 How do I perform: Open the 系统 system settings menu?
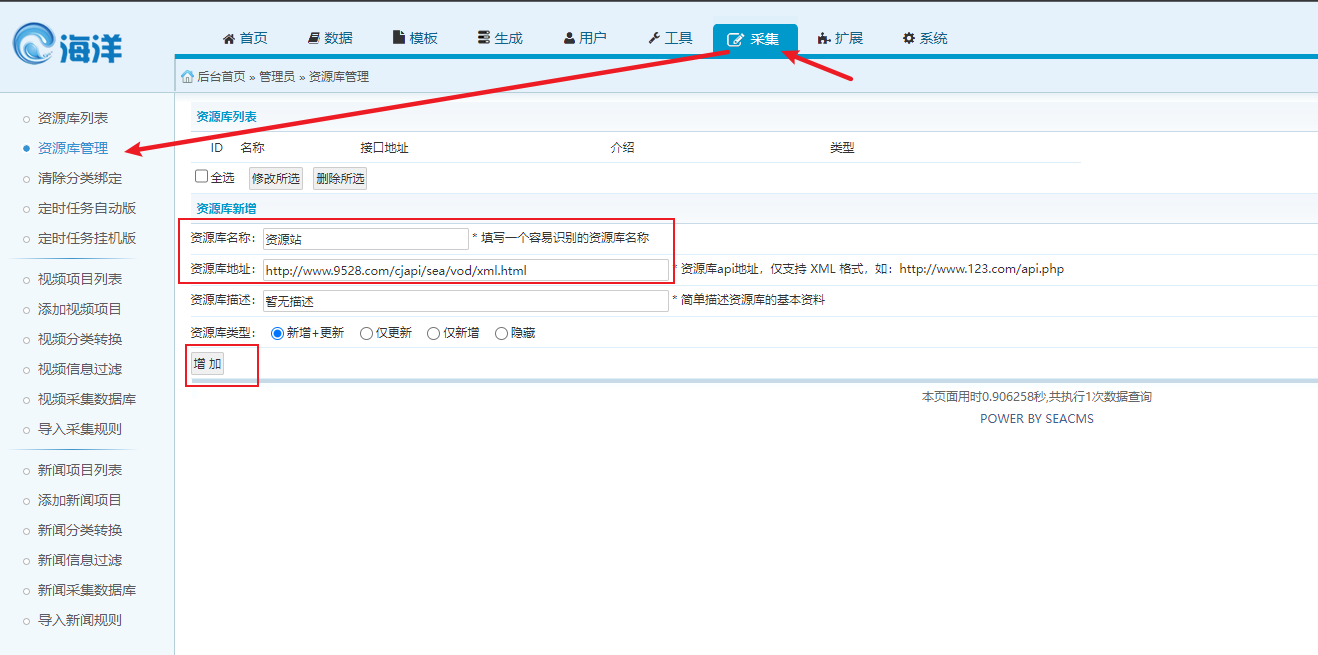click(925, 38)
